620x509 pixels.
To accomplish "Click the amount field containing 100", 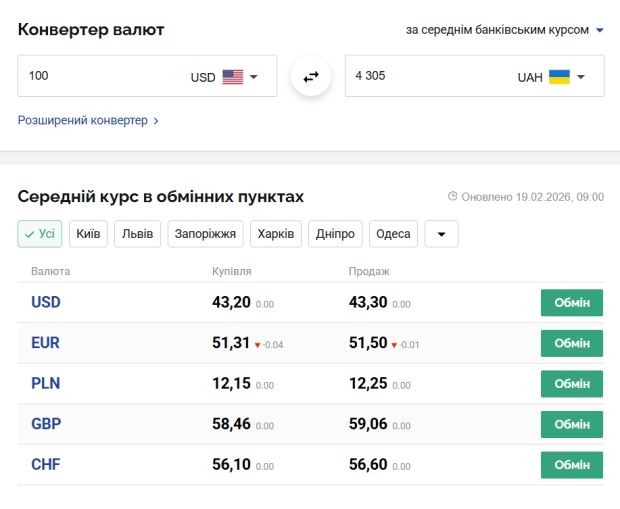I will [x=100, y=76].
